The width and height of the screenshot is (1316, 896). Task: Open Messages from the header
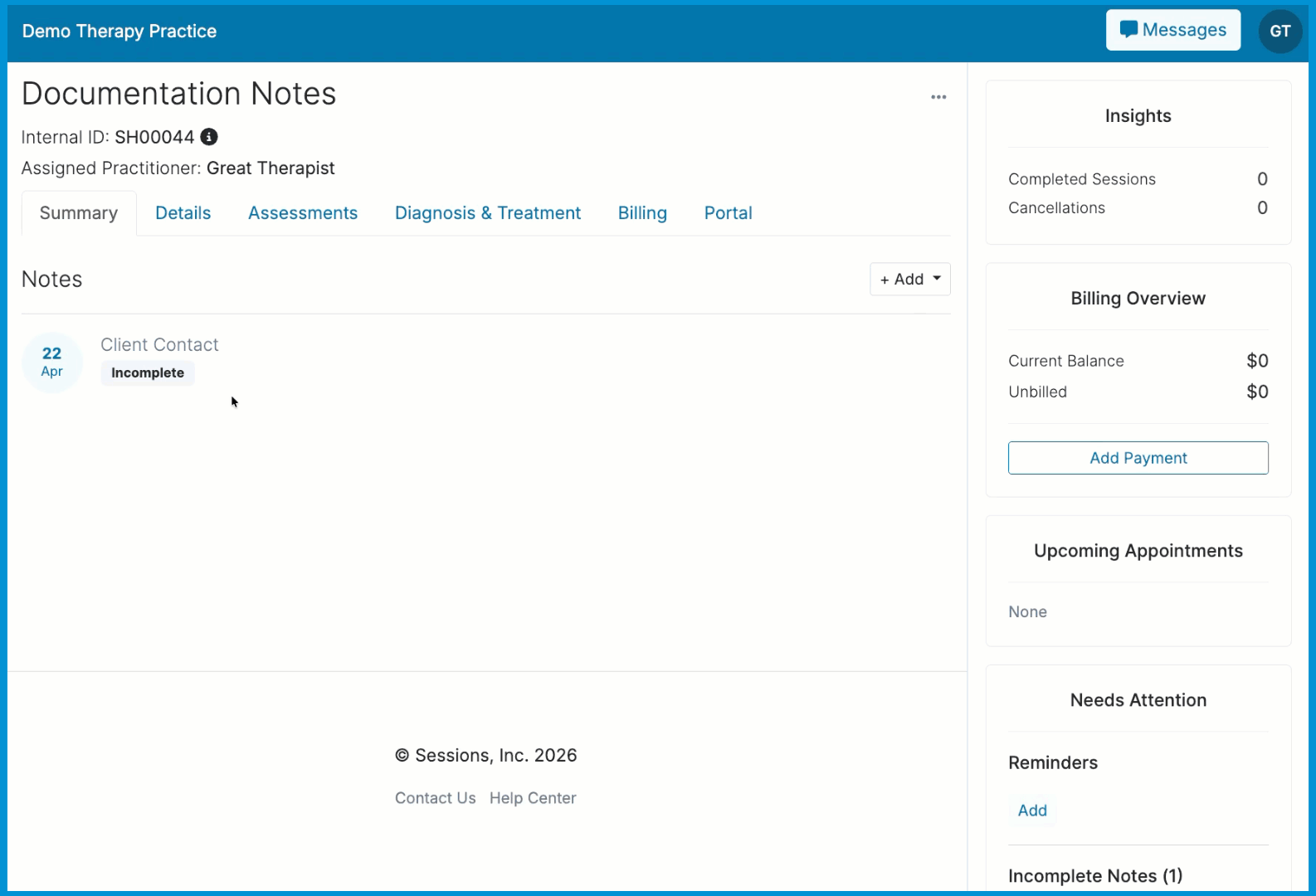[x=1172, y=30]
